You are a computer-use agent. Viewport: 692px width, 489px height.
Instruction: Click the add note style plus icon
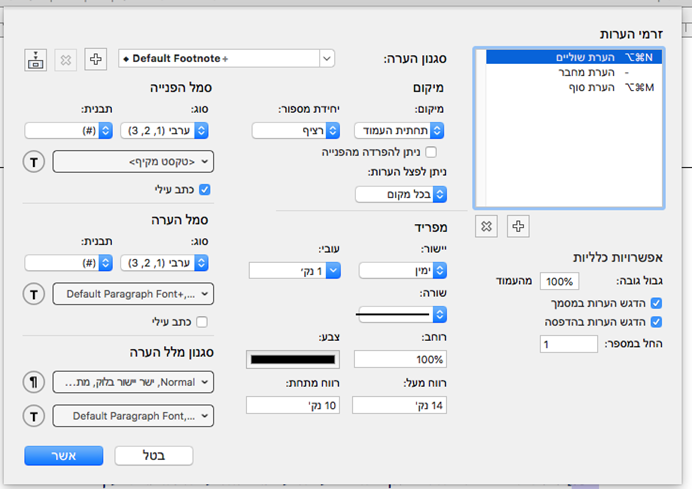coord(96,59)
